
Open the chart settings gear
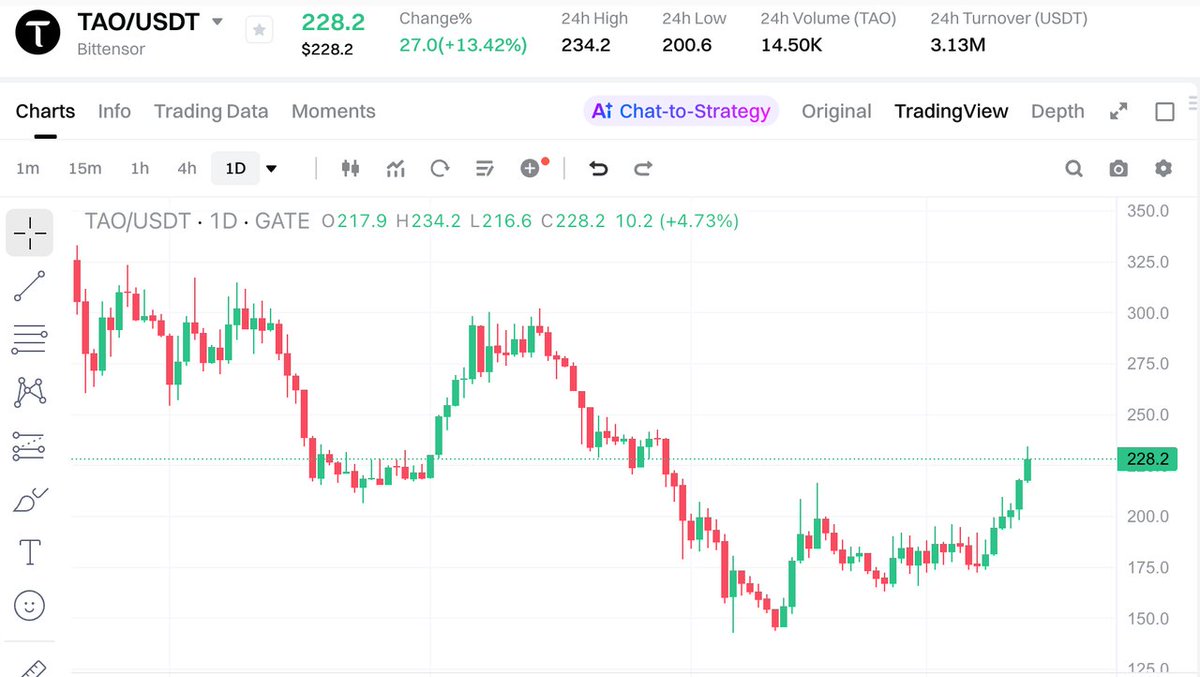point(1163,168)
